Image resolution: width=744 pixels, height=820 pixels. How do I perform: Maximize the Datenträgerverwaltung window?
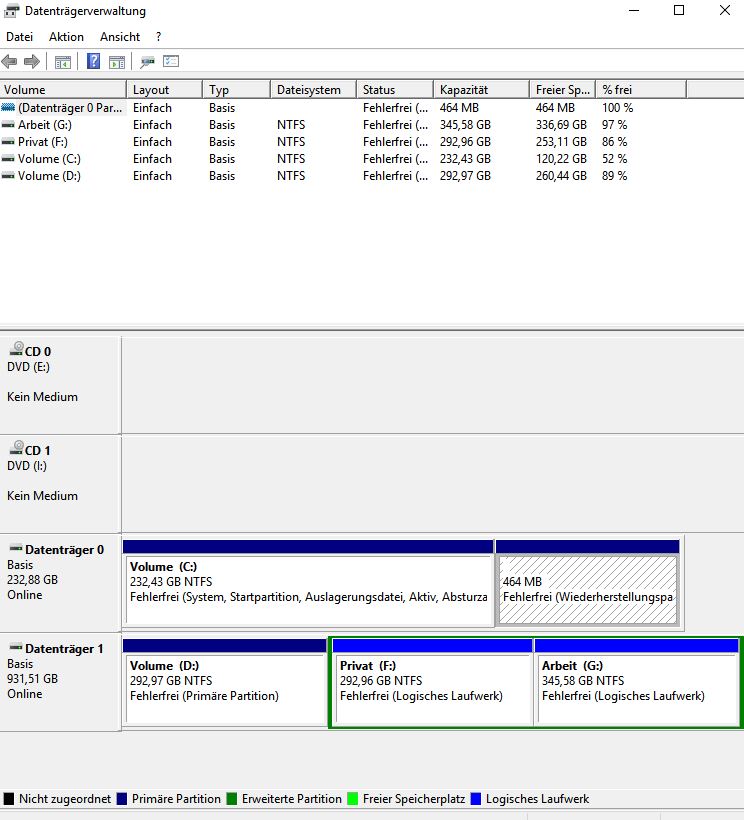click(x=679, y=10)
